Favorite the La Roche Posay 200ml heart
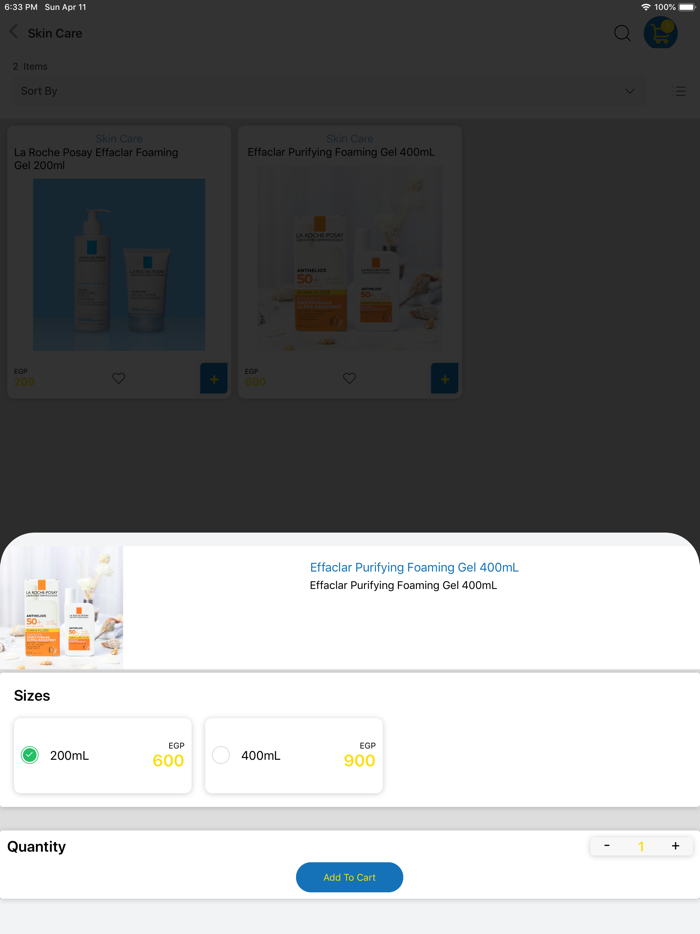Viewport: 700px width, 934px height. 119,378
